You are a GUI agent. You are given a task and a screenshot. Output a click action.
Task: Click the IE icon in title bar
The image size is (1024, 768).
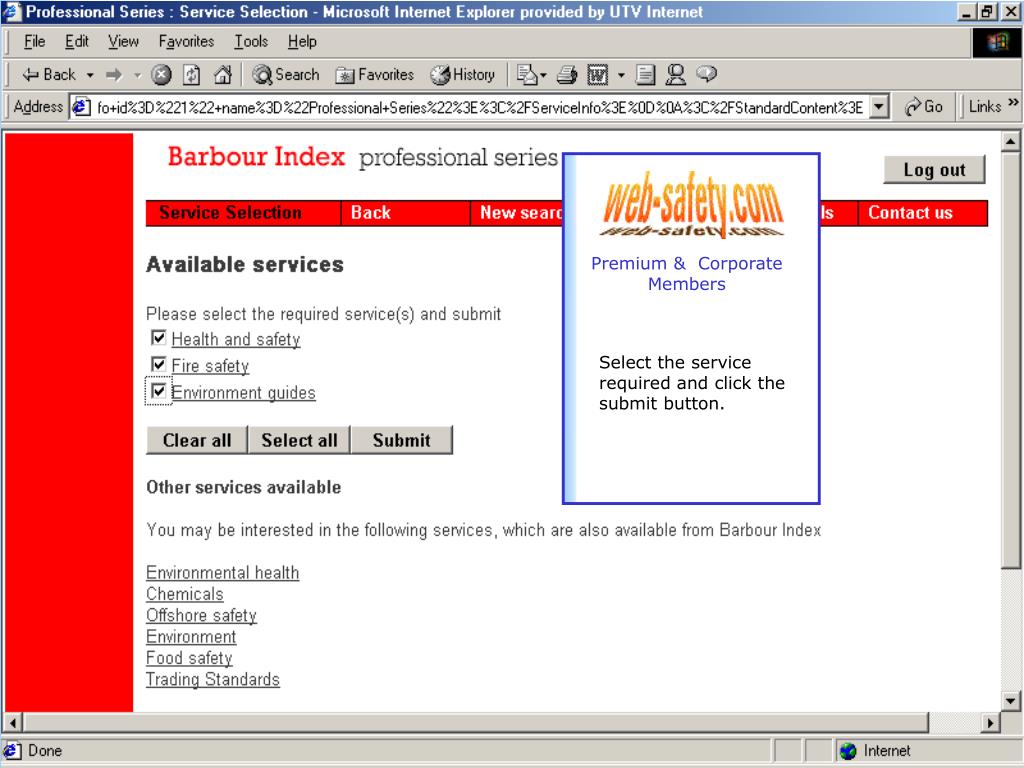tap(12, 11)
